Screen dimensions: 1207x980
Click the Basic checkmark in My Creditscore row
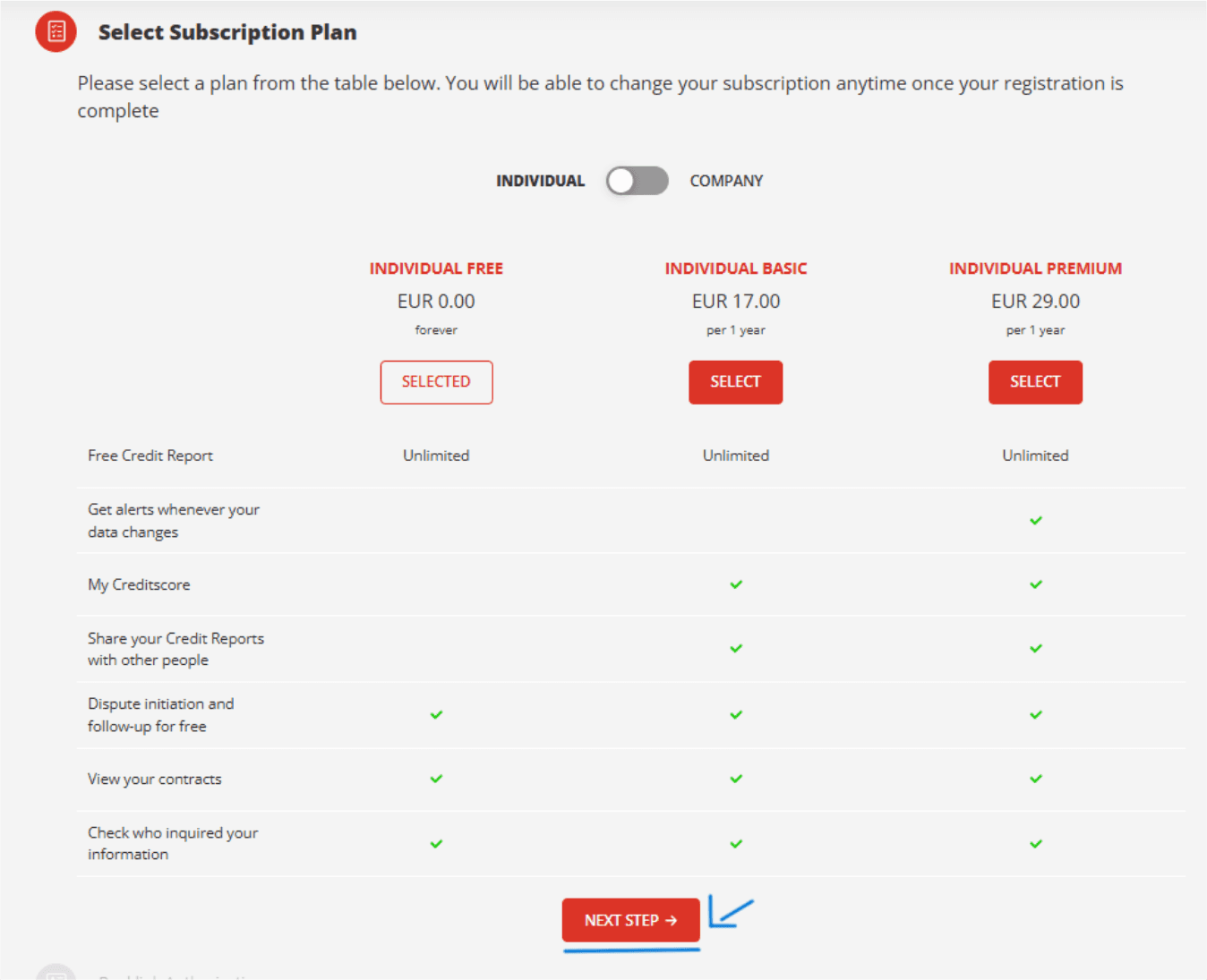point(735,584)
